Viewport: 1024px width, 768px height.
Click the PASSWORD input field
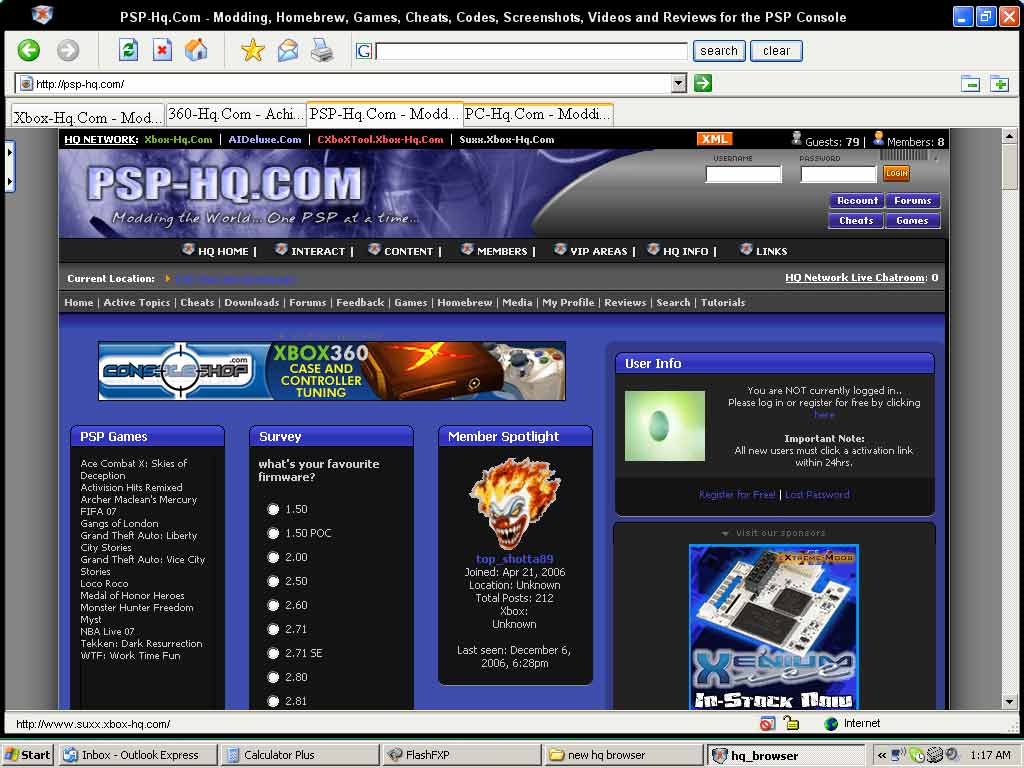pyautogui.click(x=838, y=174)
